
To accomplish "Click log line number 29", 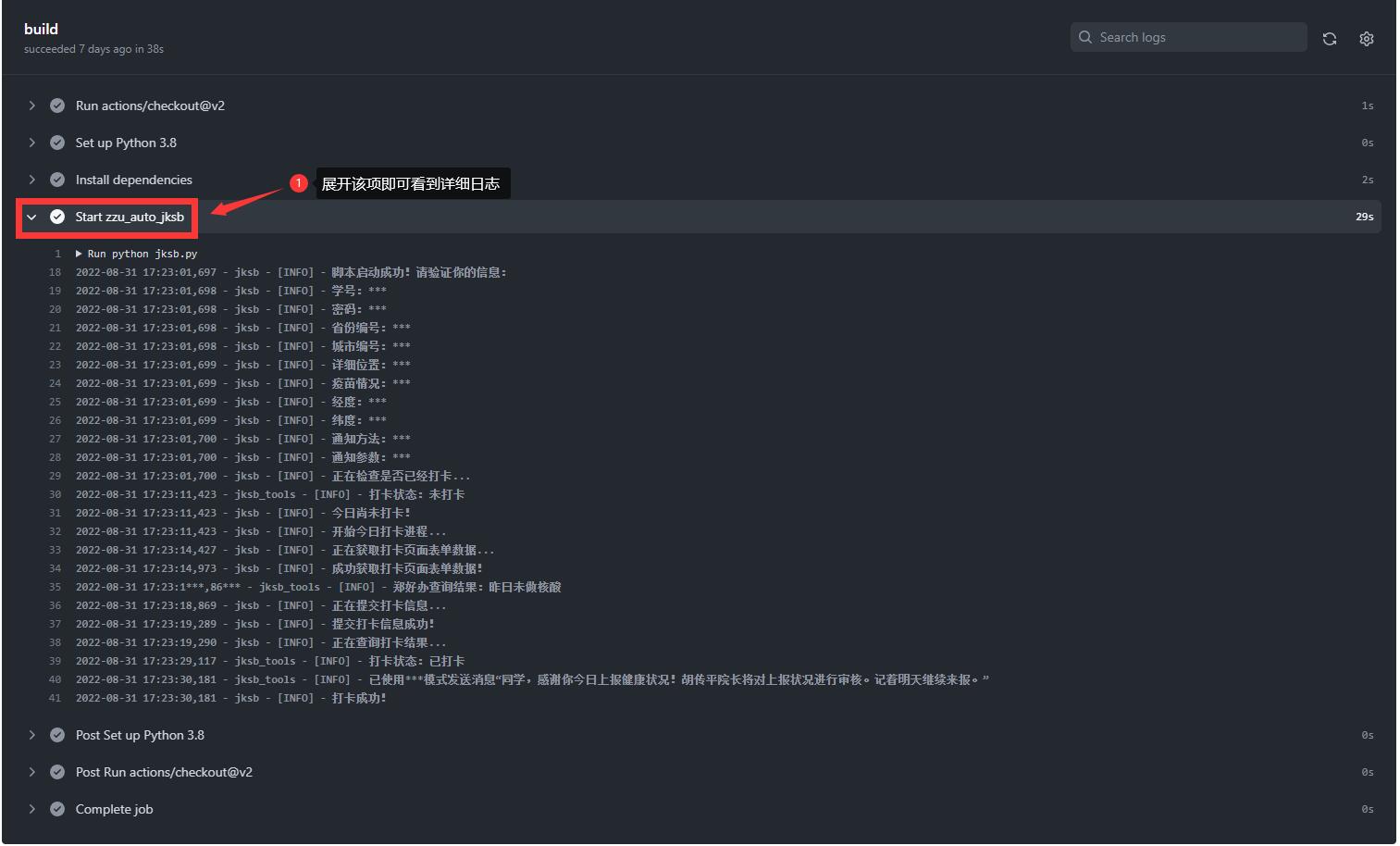I will (55, 476).
